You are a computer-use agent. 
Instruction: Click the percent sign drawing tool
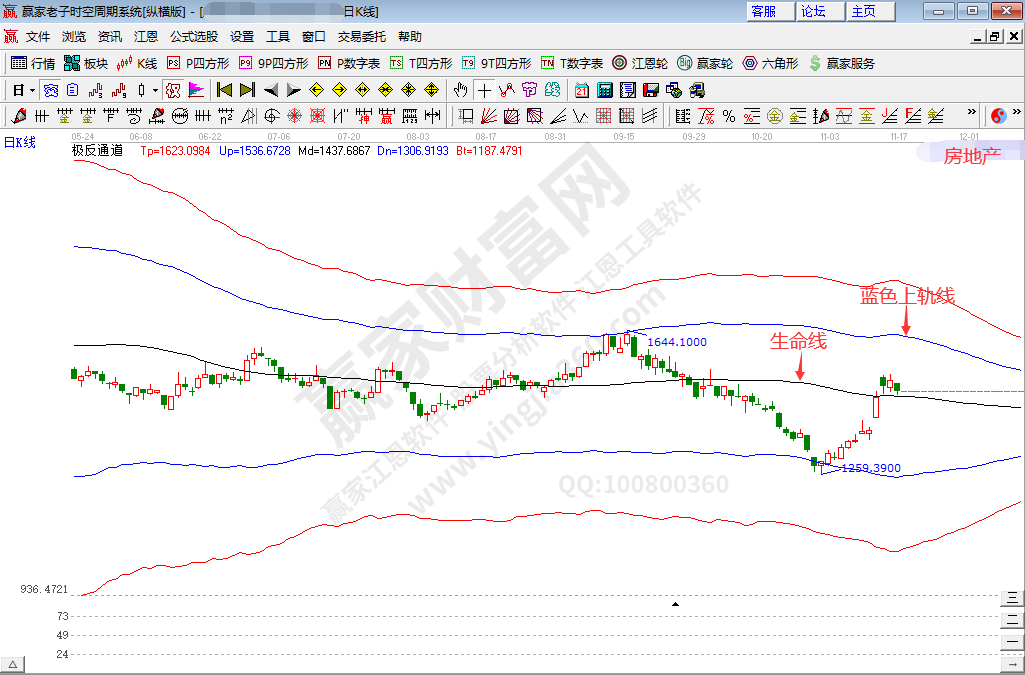tap(729, 116)
